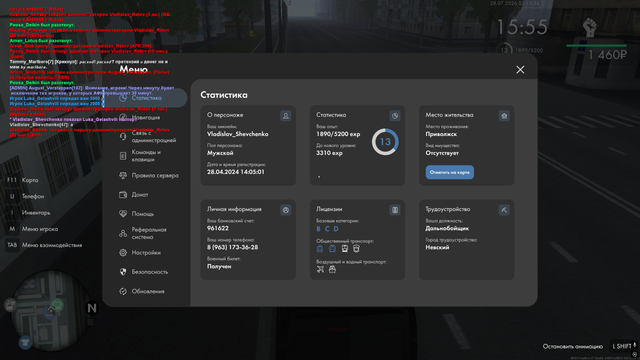
Task: Open the Навигация menu section
Action: (145, 118)
